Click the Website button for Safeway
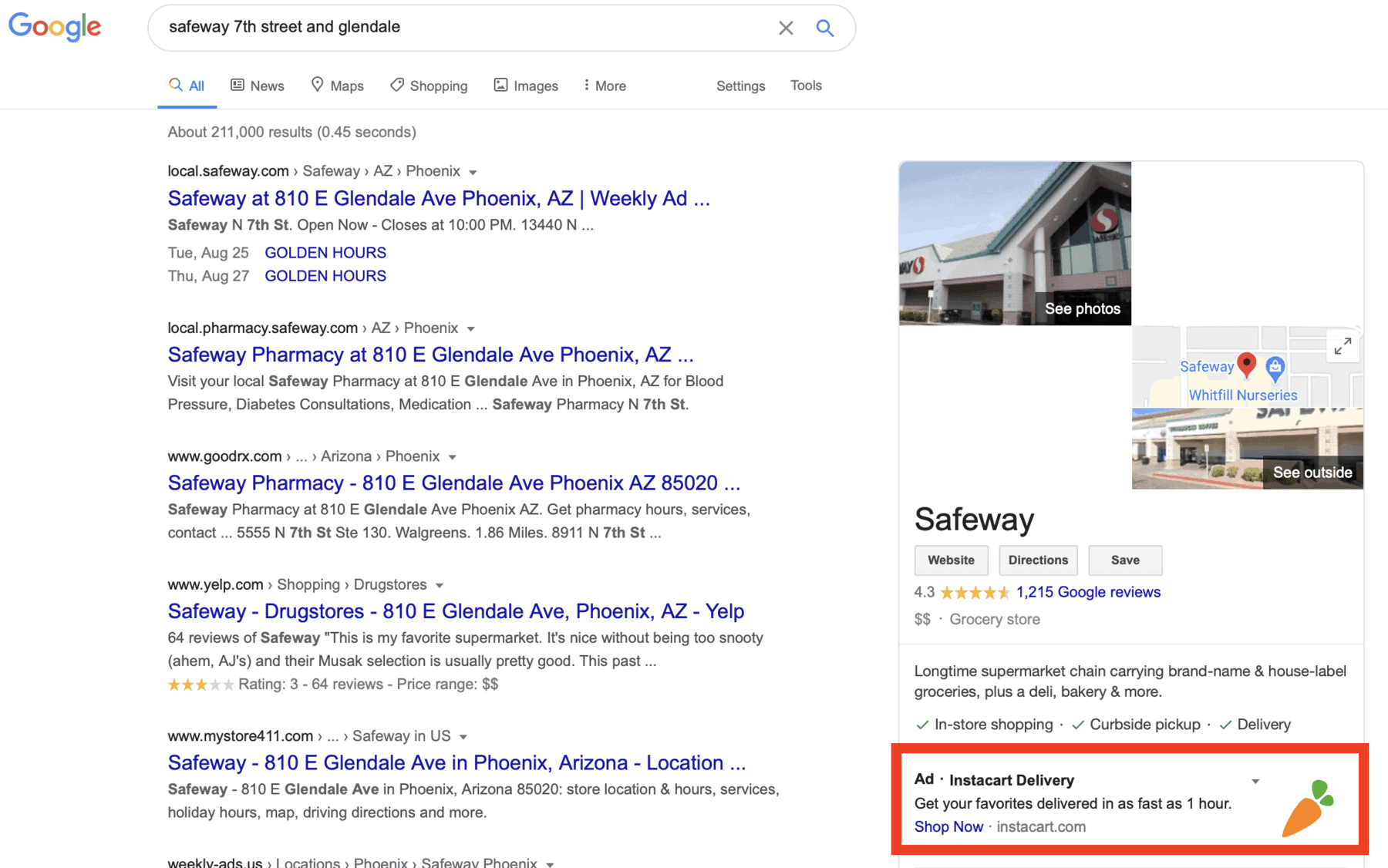Image resolution: width=1388 pixels, height=868 pixels. pyautogui.click(x=951, y=560)
